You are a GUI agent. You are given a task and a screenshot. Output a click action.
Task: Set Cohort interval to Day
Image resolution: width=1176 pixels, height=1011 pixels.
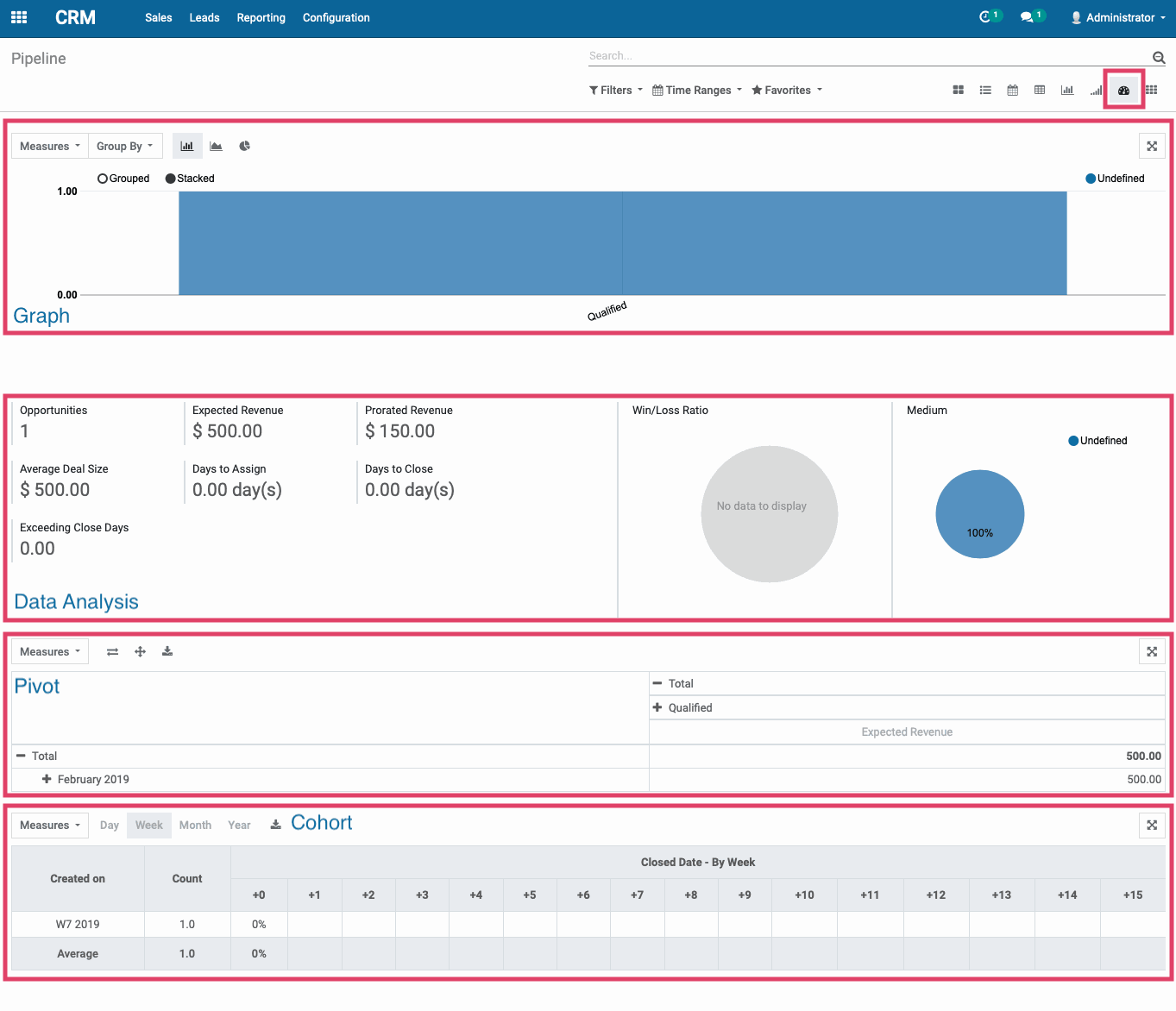(109, 825)
